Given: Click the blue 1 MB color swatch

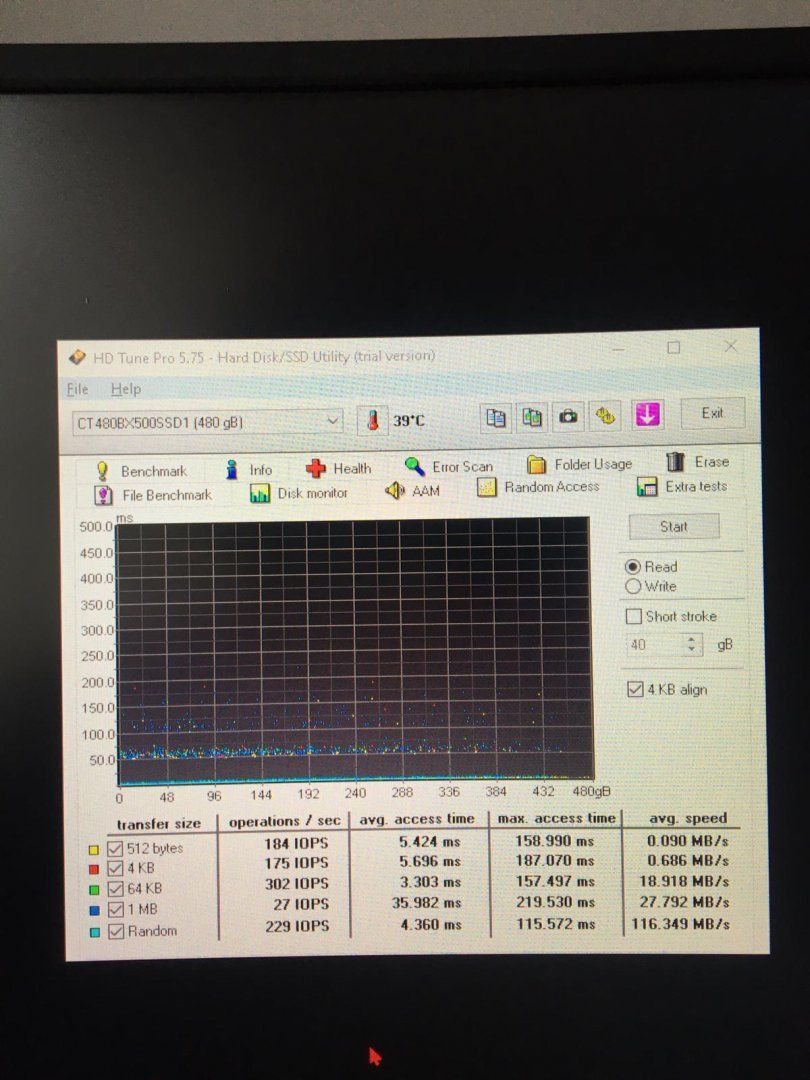Looking at the screenshot, I should pos(94,911).
